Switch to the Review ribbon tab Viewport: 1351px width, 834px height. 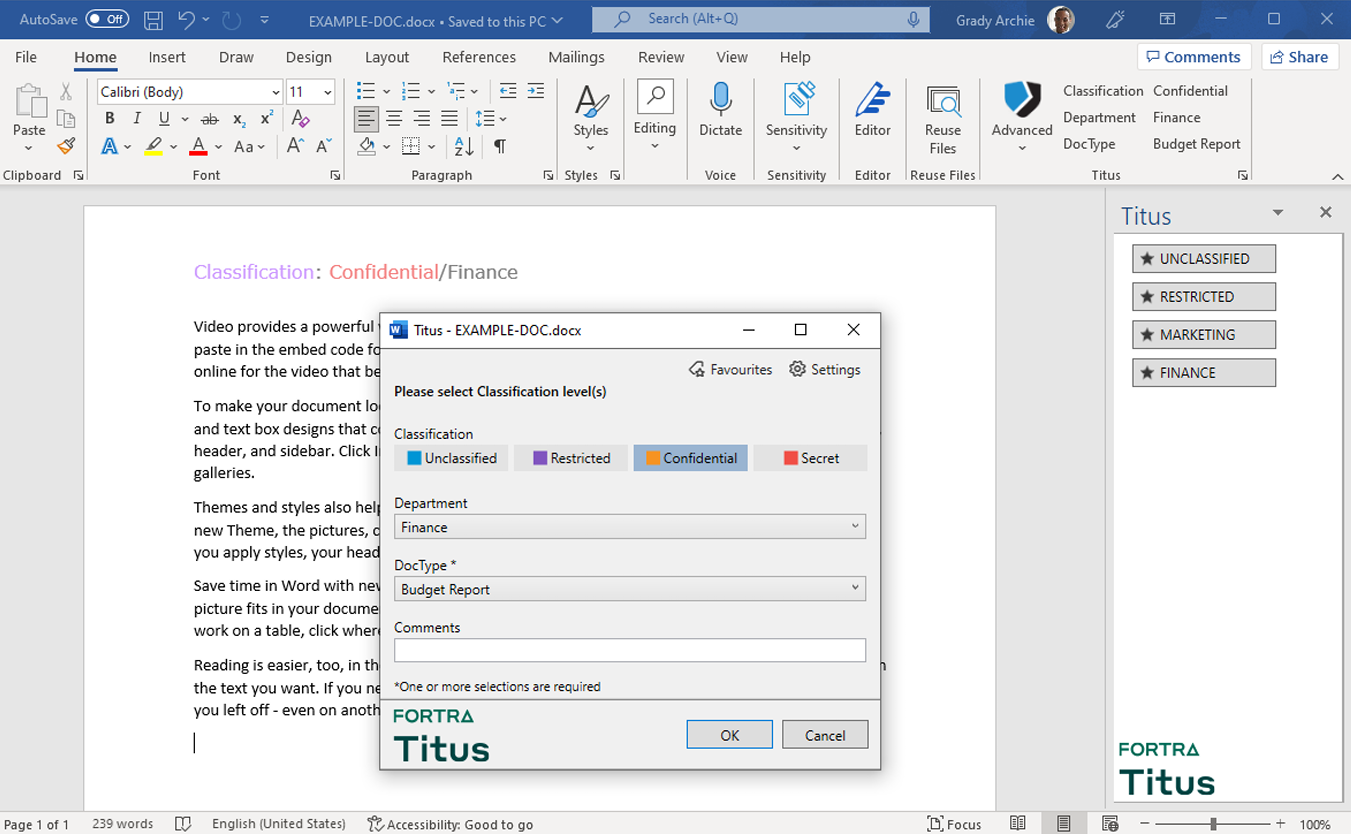click(x=660, y=57)
